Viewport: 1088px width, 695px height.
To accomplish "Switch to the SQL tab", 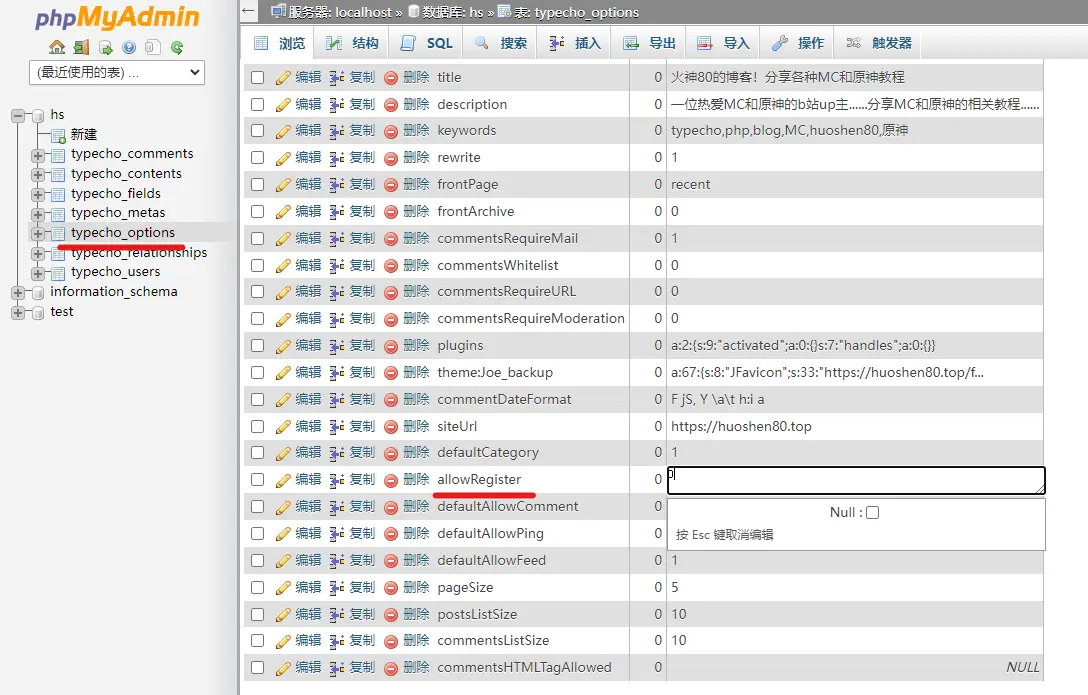I will point(427,43).
